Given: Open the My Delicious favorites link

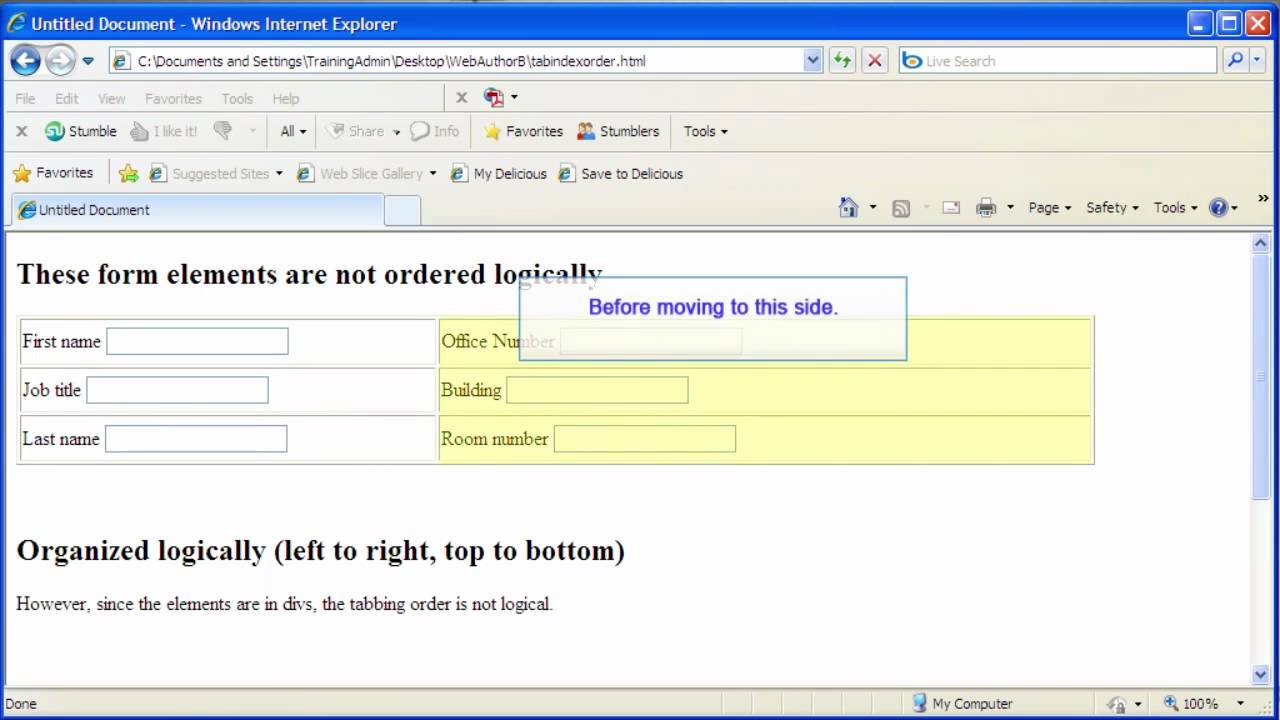Looking at the screenshot, I should click(498, 173).
